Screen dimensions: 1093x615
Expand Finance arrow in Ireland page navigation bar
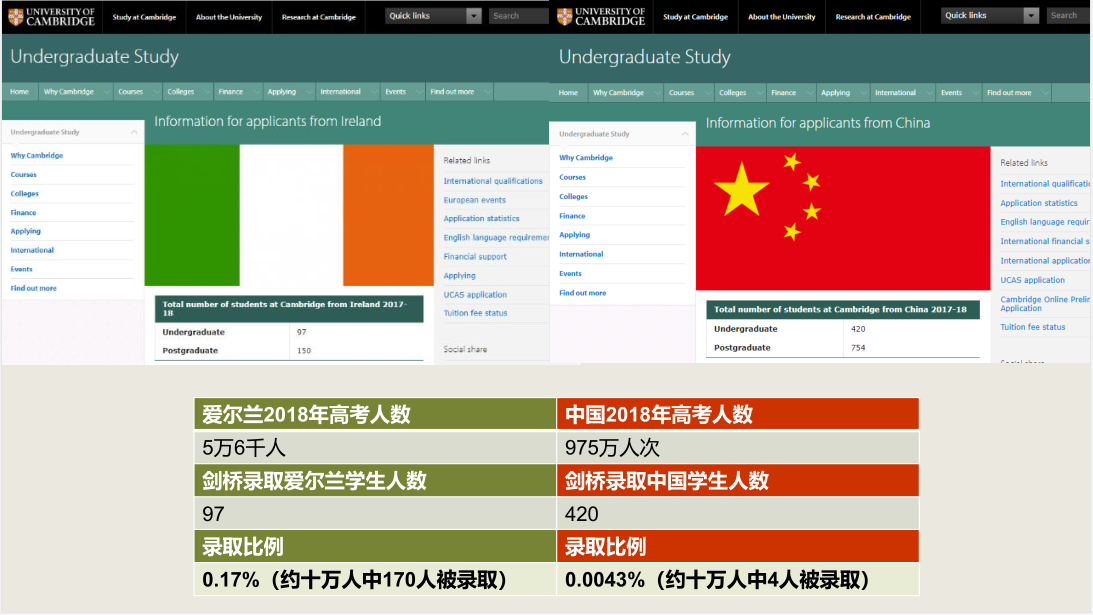(x=256, y=91)
